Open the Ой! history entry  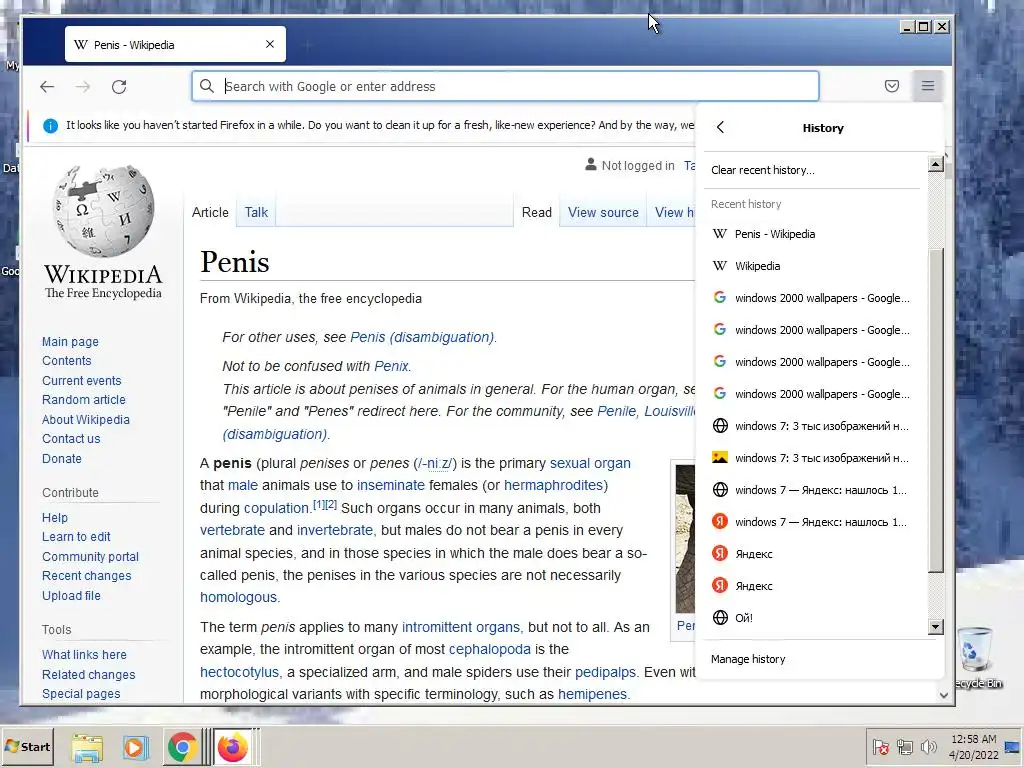[x=814, y=618]
